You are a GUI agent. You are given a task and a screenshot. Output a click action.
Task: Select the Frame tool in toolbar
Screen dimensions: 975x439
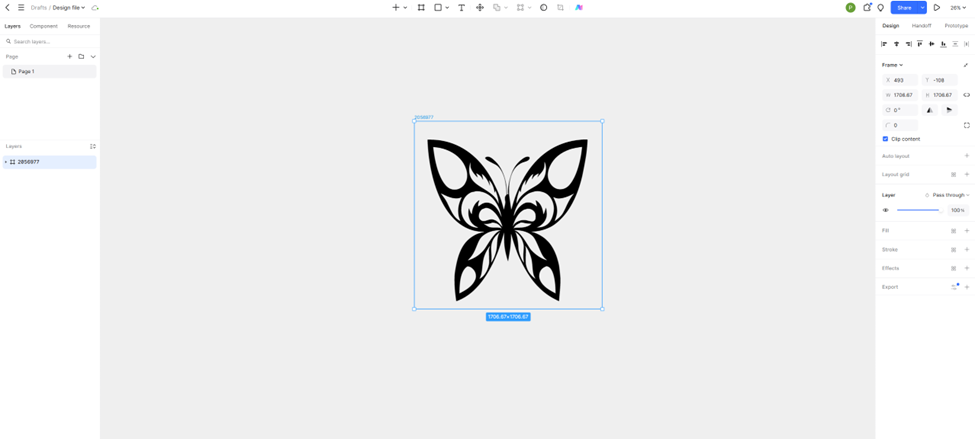(421, 7)
